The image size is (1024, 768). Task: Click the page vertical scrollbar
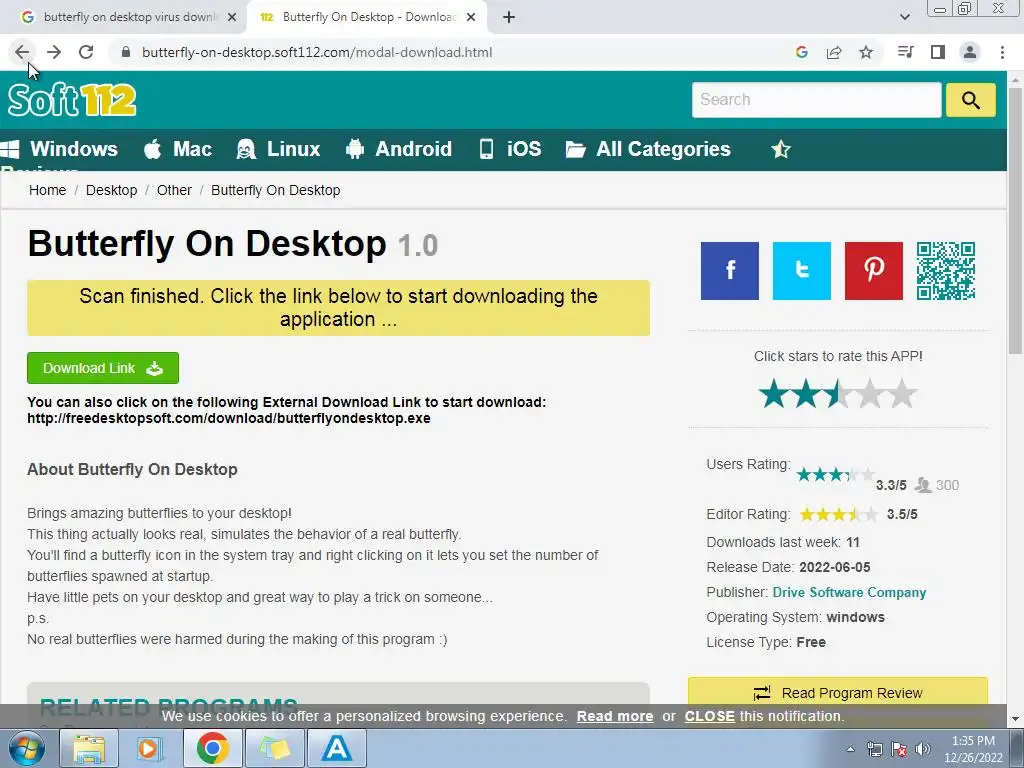(x=1016, y=222)
